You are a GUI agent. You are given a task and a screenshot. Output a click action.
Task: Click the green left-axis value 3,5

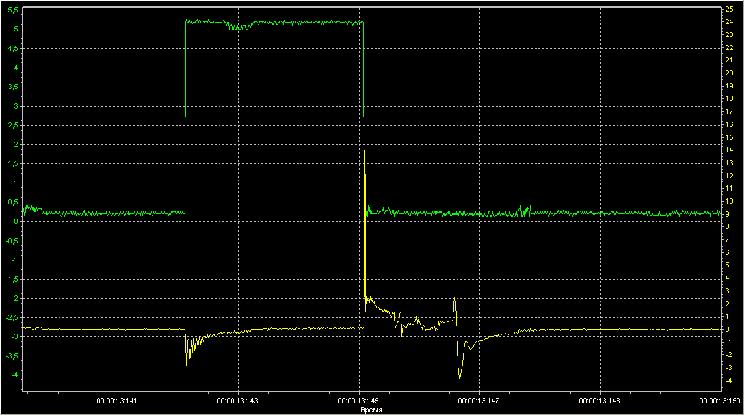pyautogui.click(x=14, y=87)
